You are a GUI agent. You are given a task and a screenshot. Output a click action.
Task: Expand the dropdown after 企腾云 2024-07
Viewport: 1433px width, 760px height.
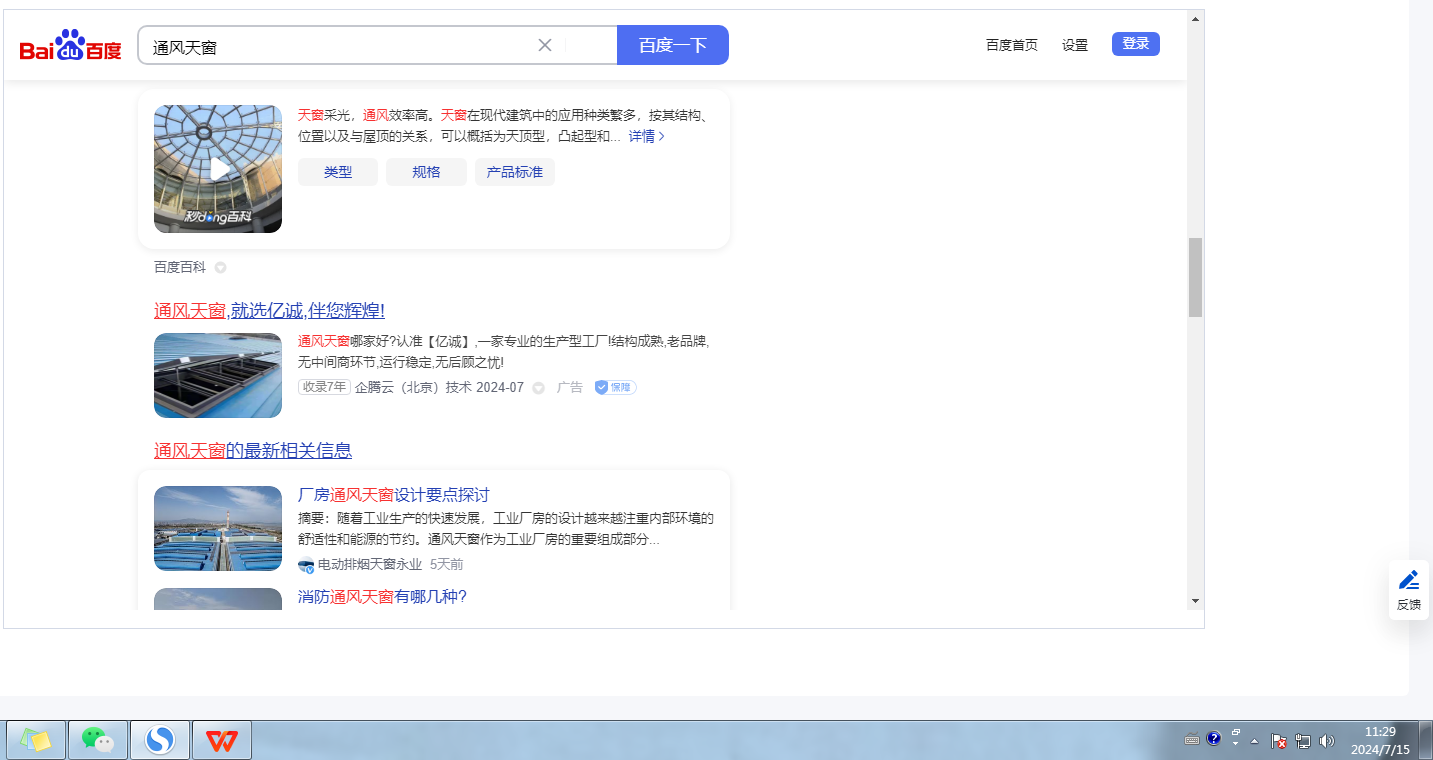[538, 388]
